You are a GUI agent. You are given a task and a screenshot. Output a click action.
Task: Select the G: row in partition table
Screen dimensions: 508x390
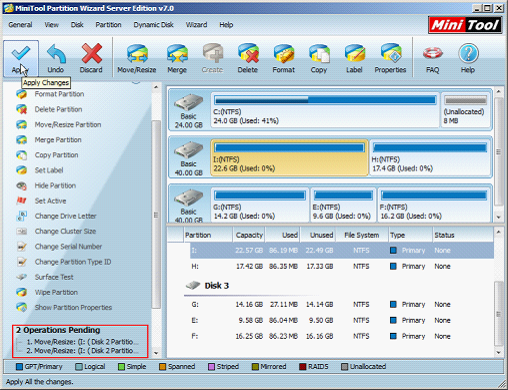(342, 304)
